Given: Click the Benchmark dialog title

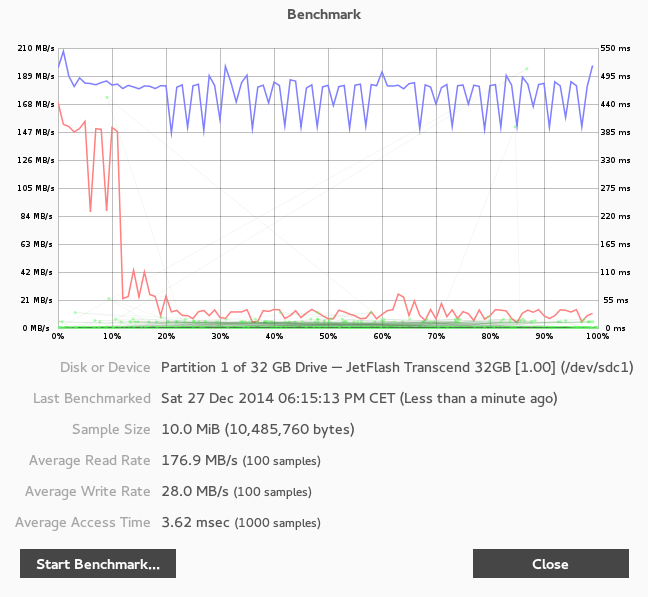Looking at the screenshot, I should (x=324, y=14).
